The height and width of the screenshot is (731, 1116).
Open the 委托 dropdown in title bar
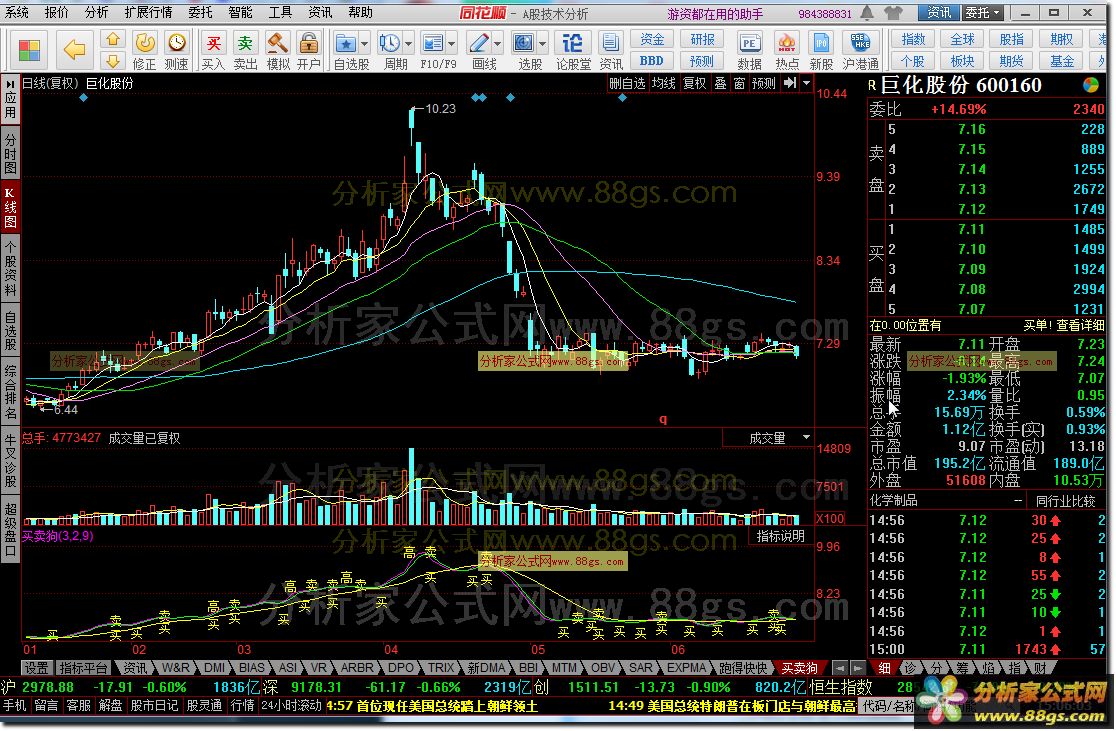(982, 13)
